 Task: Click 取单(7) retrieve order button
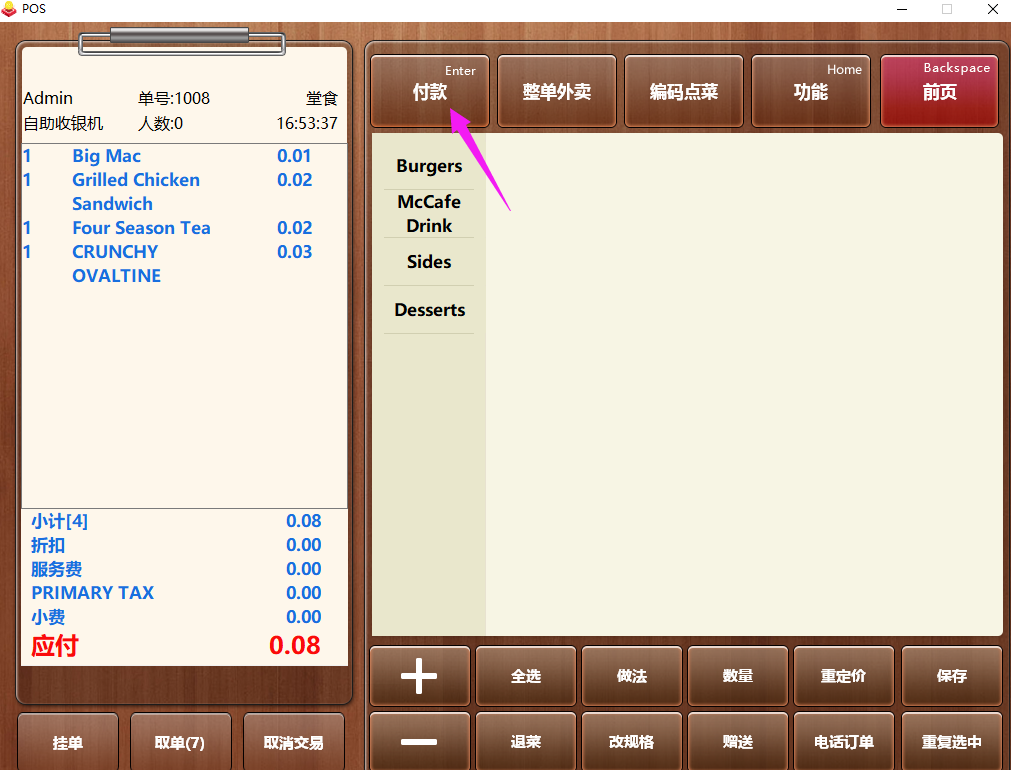pos(181,743)
